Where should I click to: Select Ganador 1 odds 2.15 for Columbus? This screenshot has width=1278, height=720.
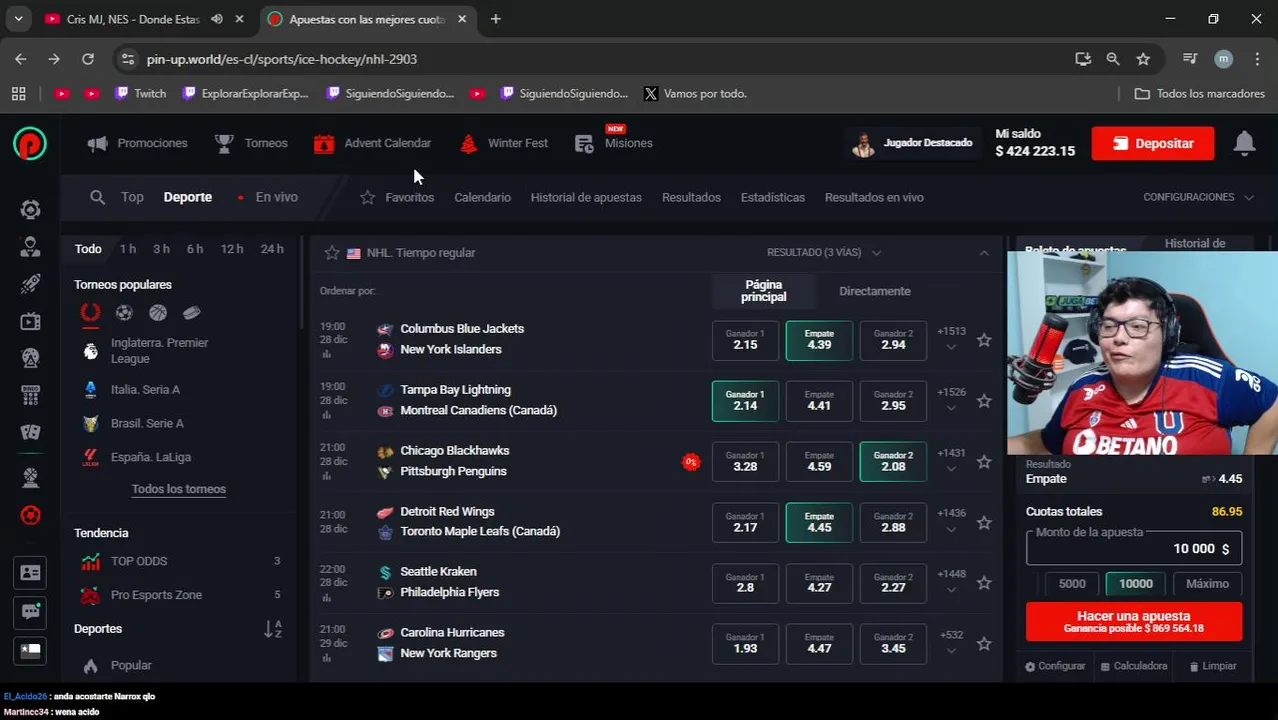coord(745,340)
